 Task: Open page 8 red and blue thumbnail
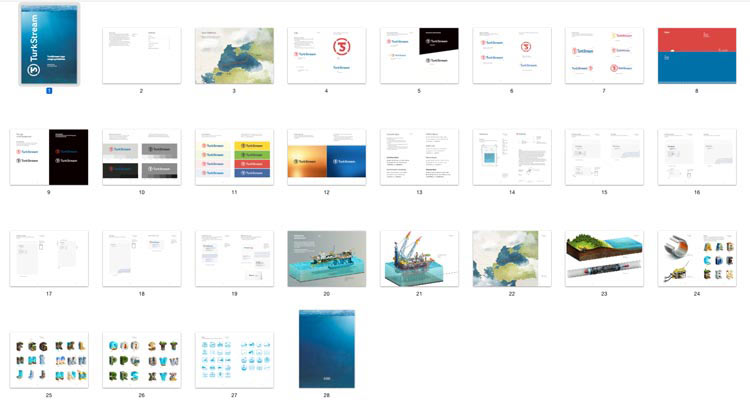coord(697,55)
